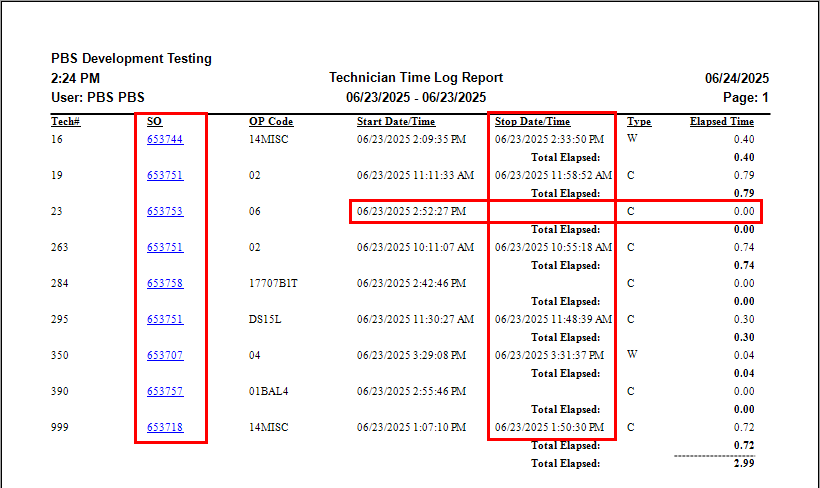The width and height of the screenshot is (820, 488).
Task: Click the Tech# column header
Action: coord(65,121)
